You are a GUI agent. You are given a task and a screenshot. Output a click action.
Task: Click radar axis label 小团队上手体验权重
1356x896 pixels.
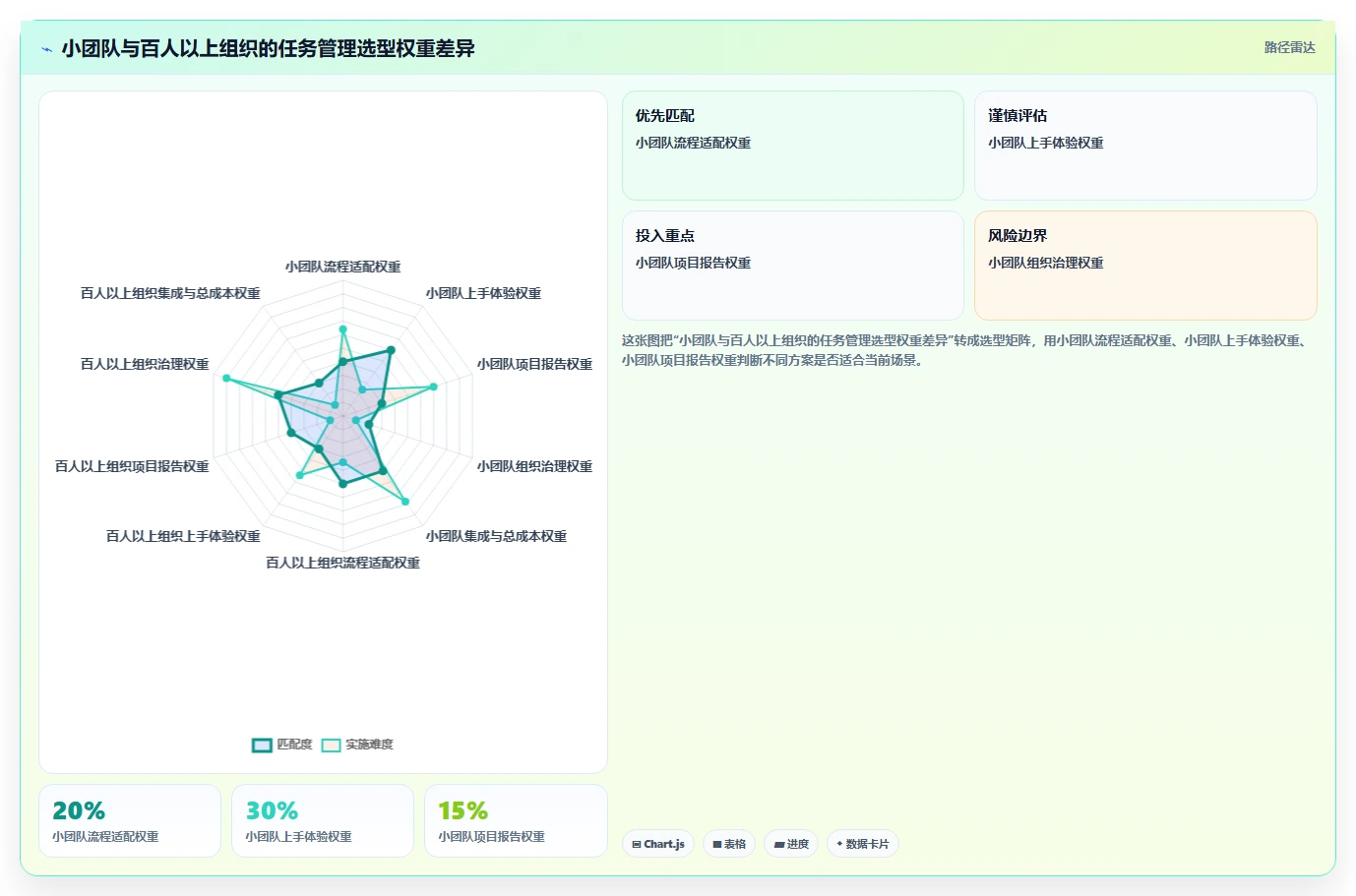coord(483,293)
